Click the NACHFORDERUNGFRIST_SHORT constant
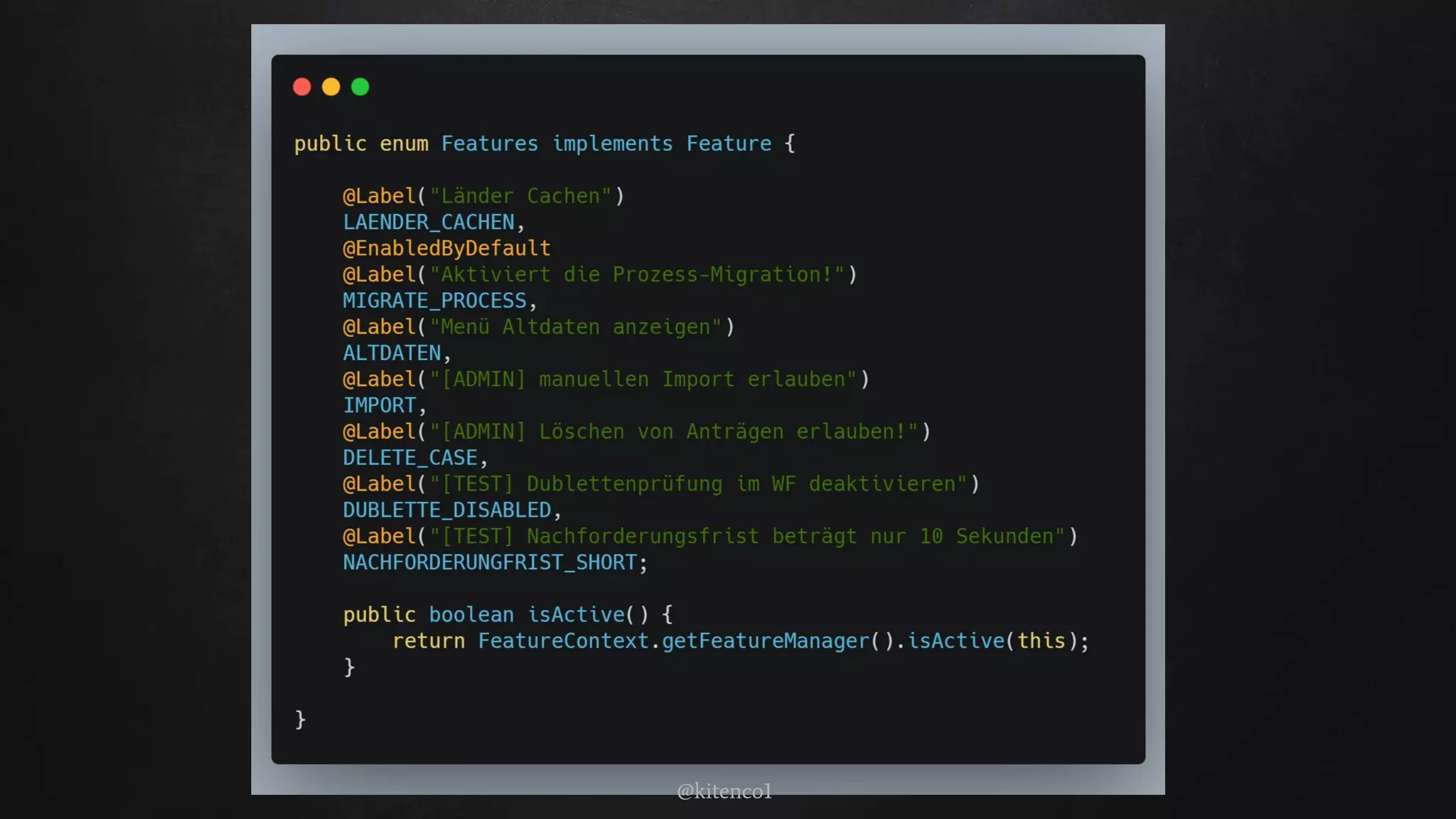This screenshot has width=1456, height=819. (x=490, y=562)
